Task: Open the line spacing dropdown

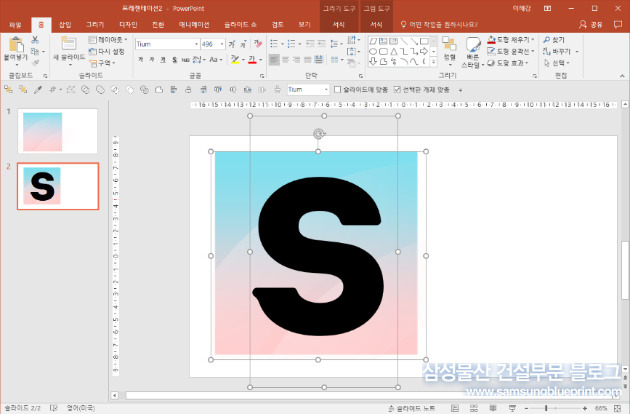Action: (x=335, y=43)
